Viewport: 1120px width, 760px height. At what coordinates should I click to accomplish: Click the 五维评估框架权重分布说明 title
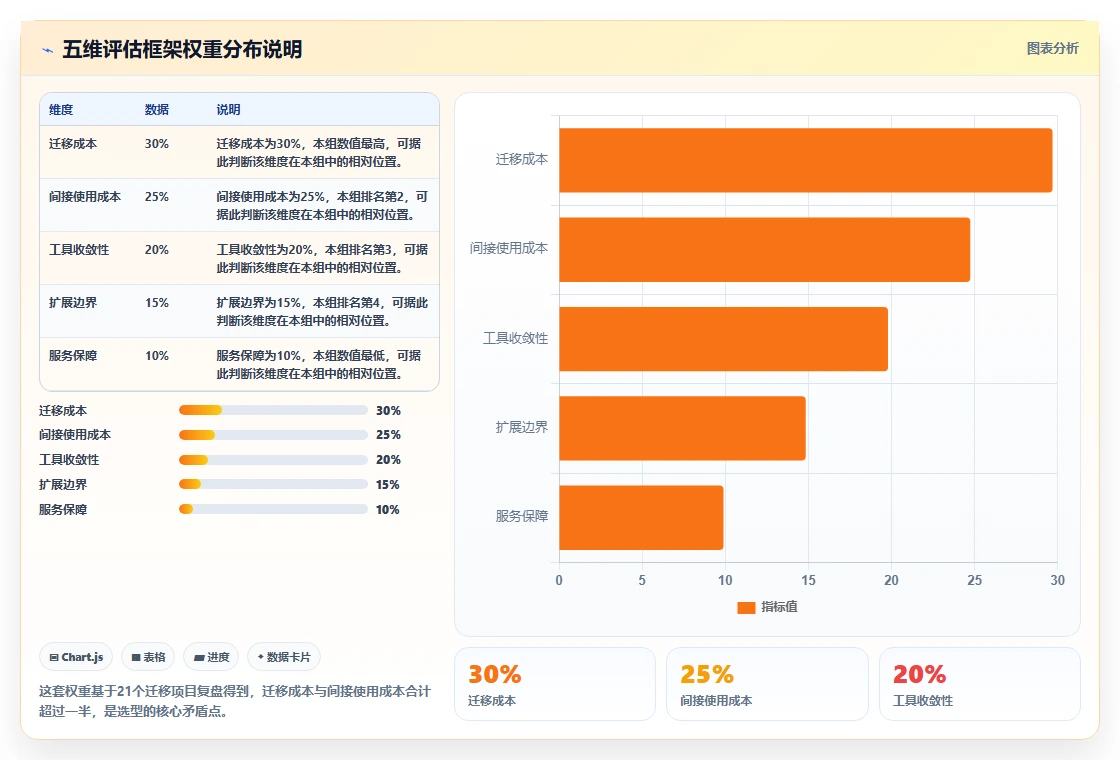182,49
